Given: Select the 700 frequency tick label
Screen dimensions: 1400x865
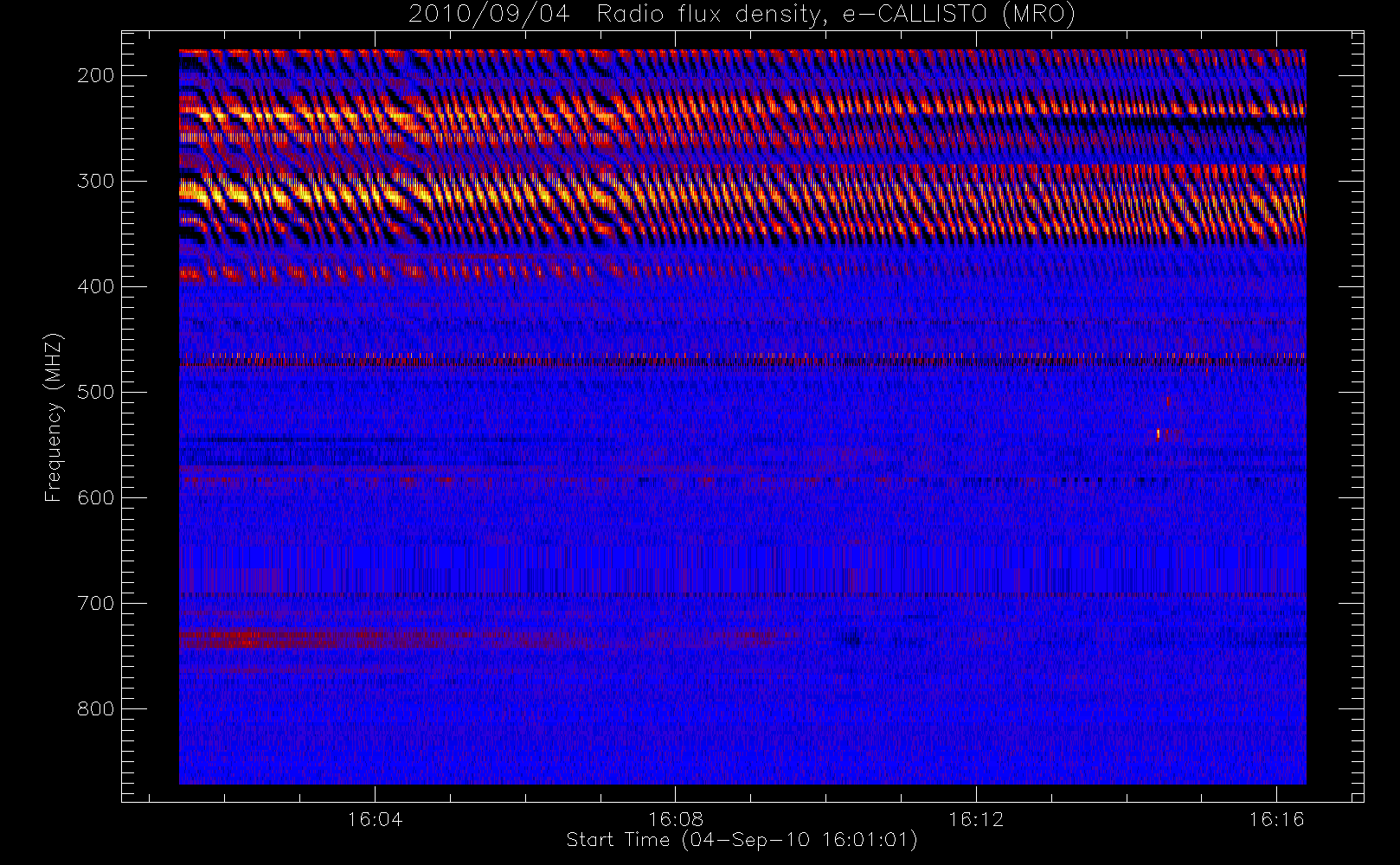Looking at the screenshot, I should (x=96, y=603).
